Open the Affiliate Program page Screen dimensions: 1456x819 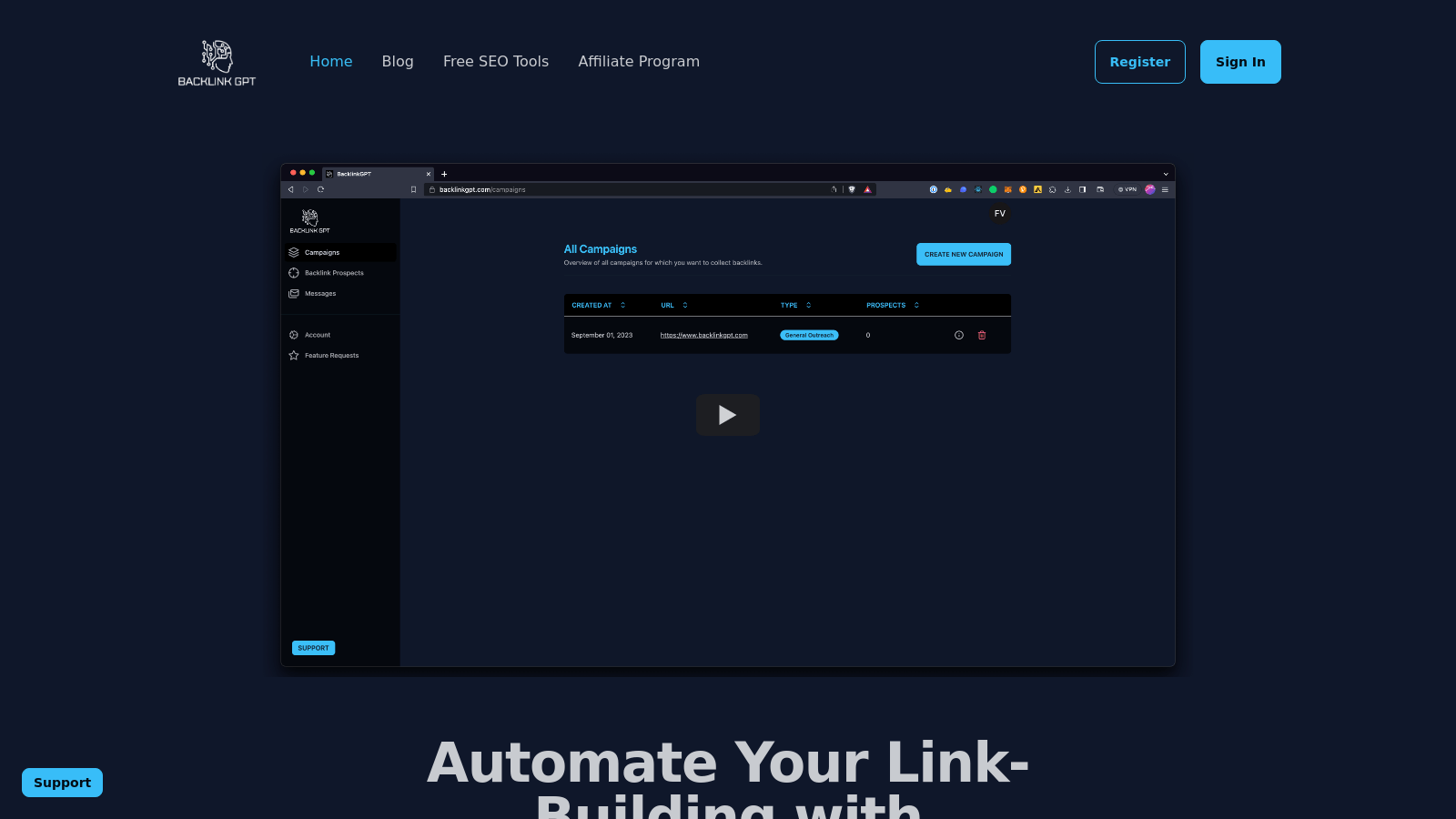(x=639, y=61)
